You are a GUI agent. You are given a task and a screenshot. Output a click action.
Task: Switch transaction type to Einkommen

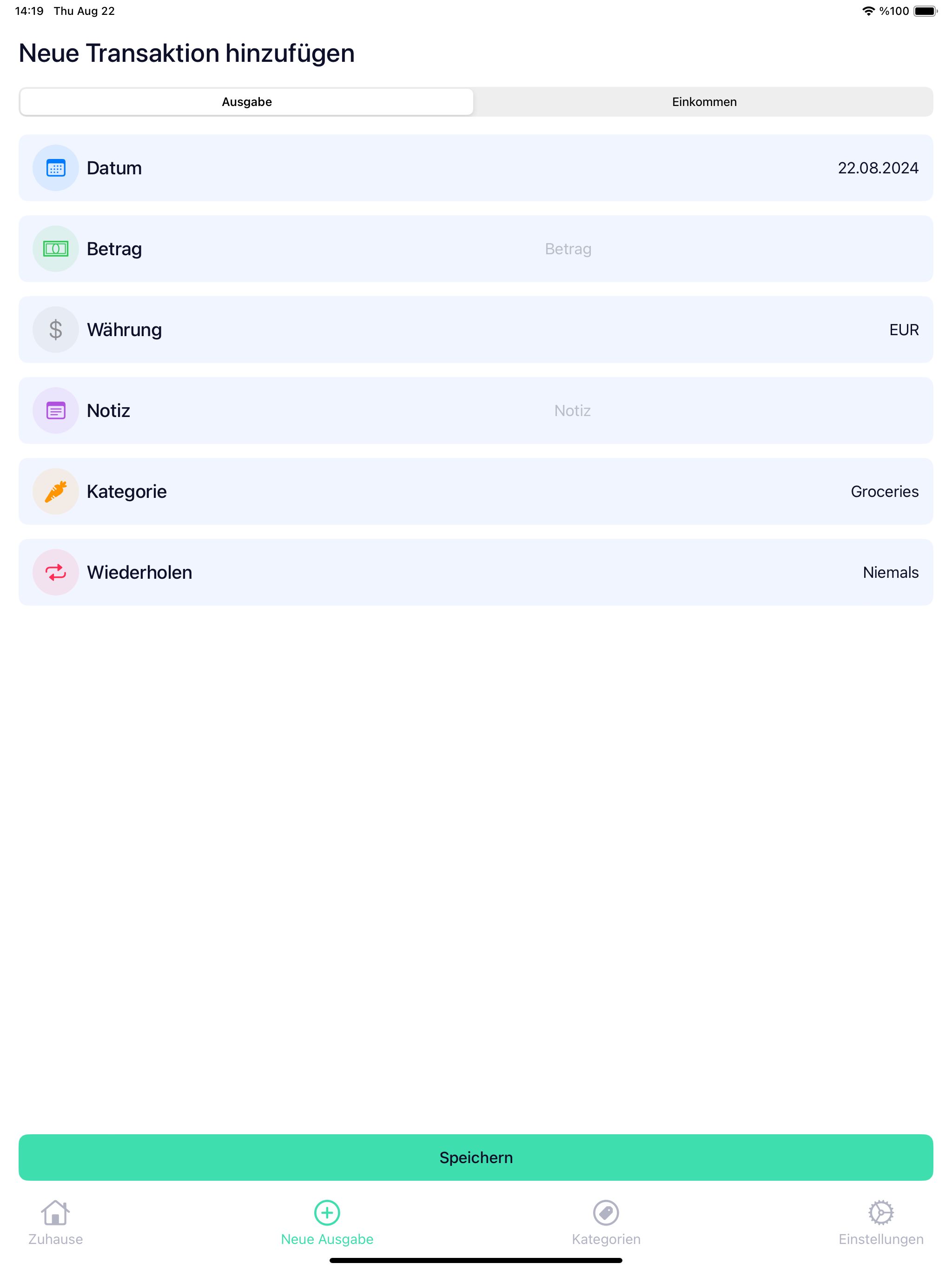pos(704,102)
